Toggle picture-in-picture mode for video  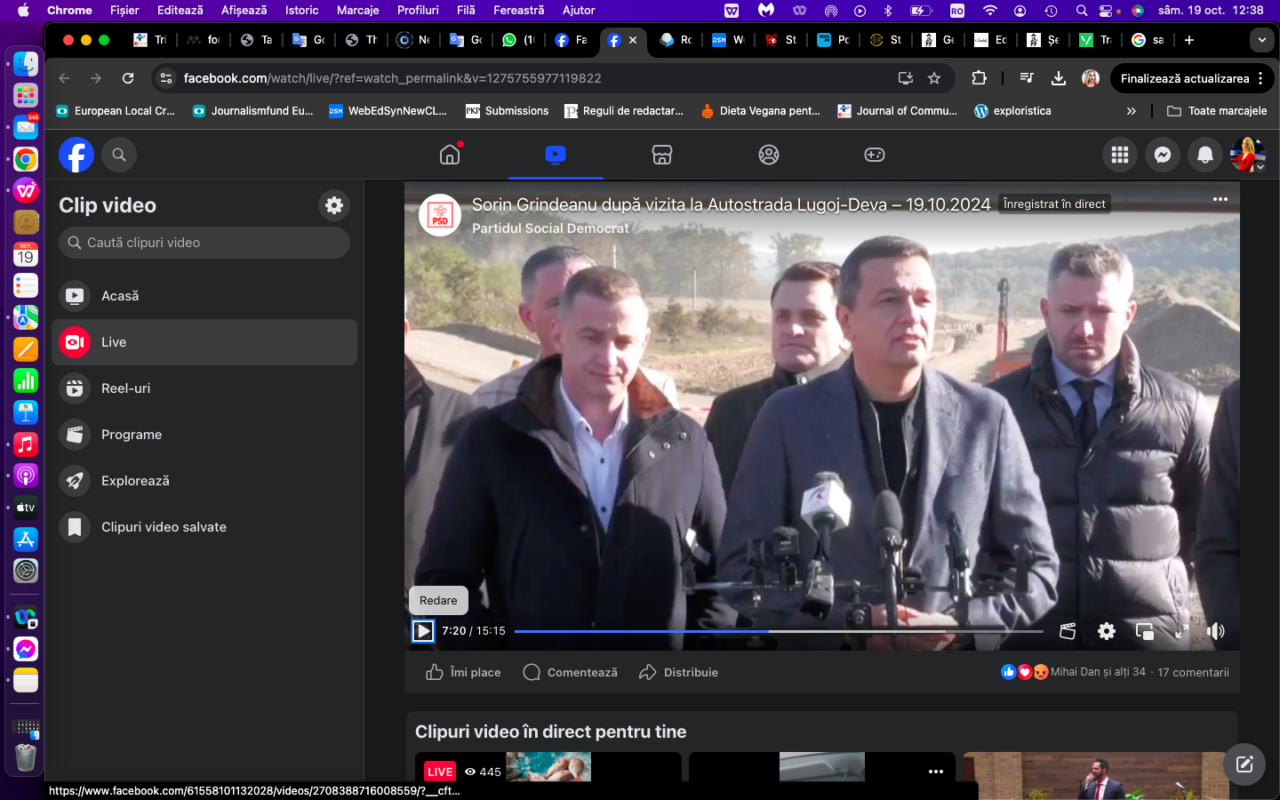coord(1145,631)
